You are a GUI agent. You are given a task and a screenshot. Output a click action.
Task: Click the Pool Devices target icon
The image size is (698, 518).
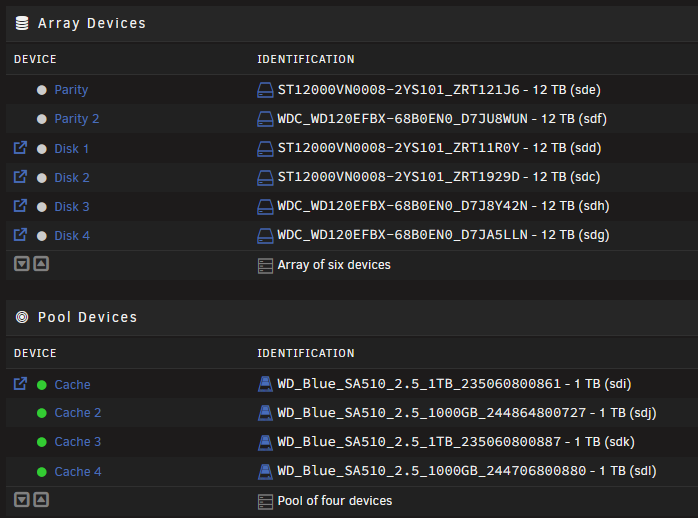pyautogui.click(x=22, y=317)
